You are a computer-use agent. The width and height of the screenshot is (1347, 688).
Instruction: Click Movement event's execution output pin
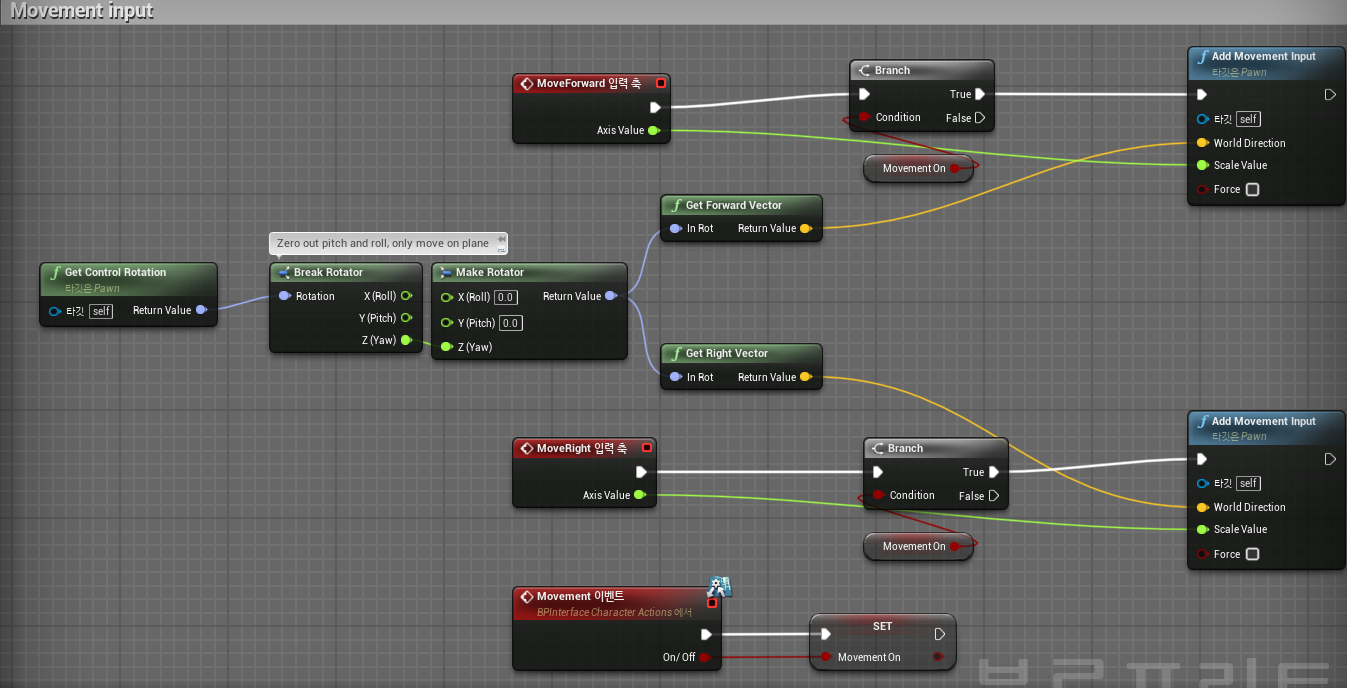(706, 634)
